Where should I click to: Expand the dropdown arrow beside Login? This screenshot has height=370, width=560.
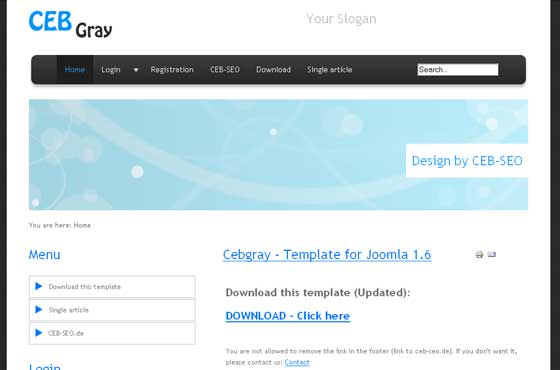(x=136, y=70)
